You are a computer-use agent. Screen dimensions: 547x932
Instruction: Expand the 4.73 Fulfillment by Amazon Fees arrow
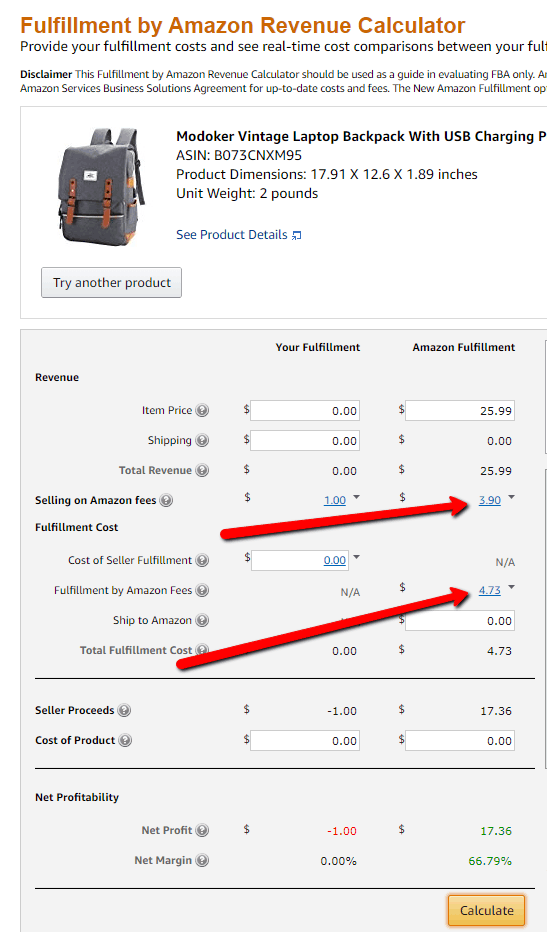(511, 587)
